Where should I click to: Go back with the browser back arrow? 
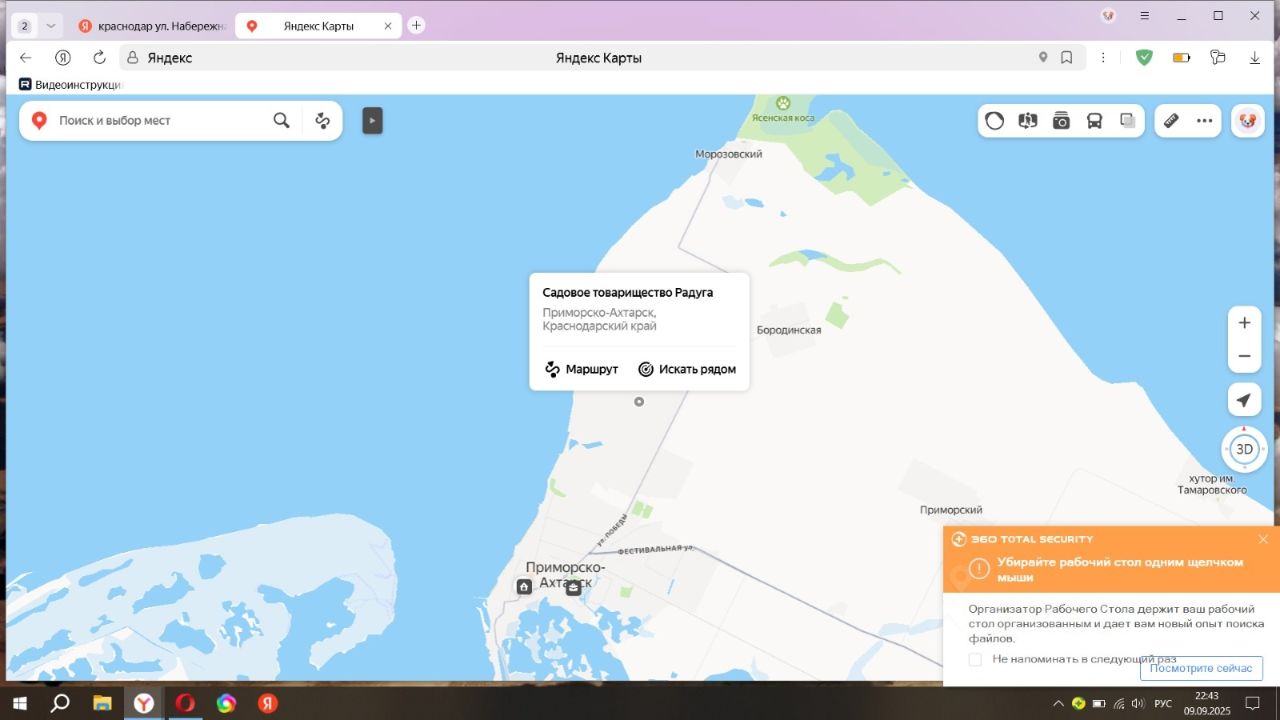pyautogui.click(x=26, y=58)
